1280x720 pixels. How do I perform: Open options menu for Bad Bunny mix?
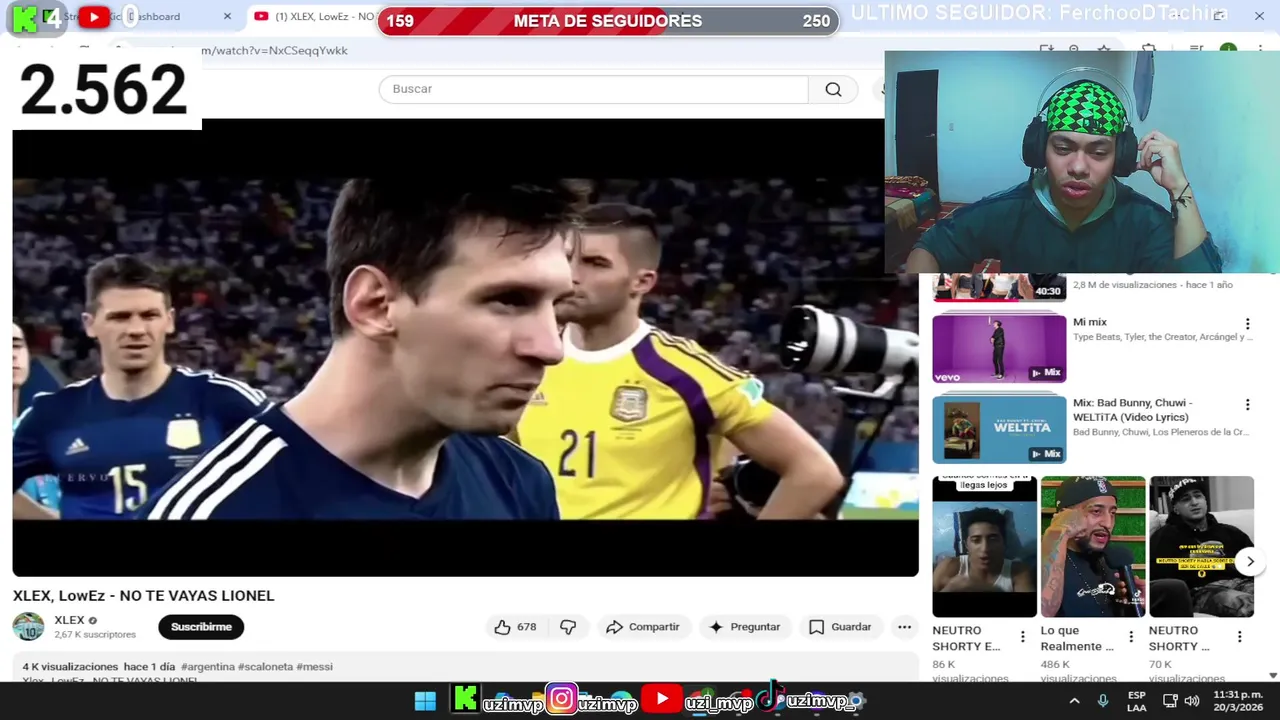pos(1247,405)
